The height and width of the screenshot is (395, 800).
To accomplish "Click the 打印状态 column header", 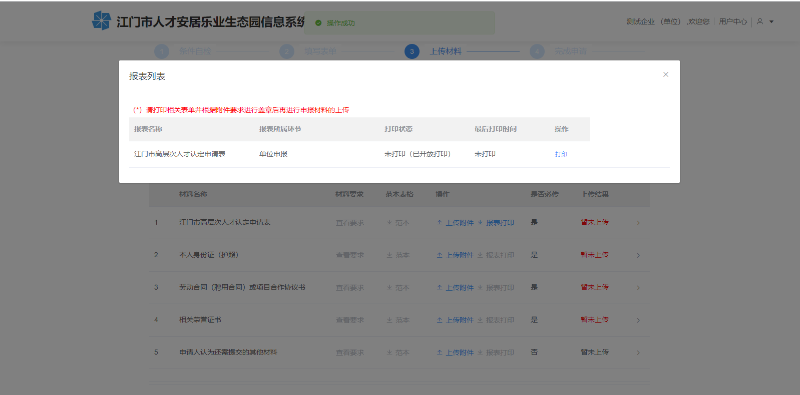I will pos(398,129).
